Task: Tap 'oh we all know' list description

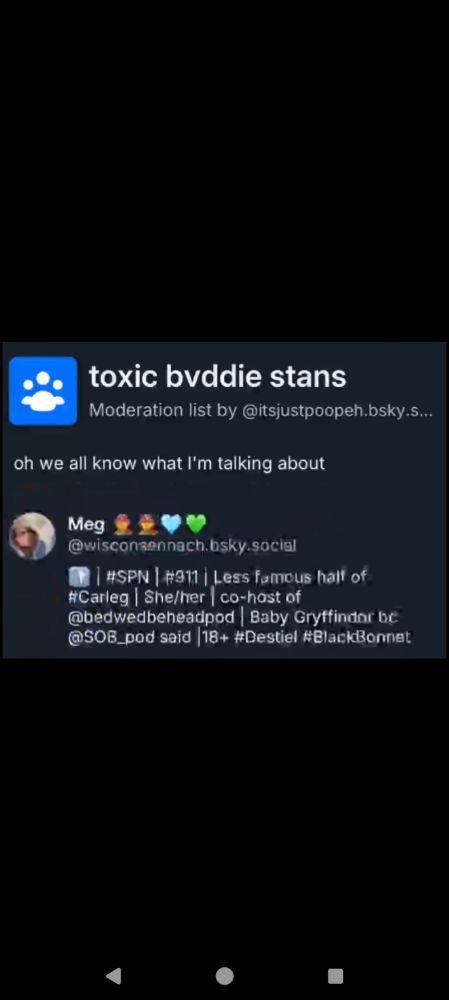Action: (169, 463)
